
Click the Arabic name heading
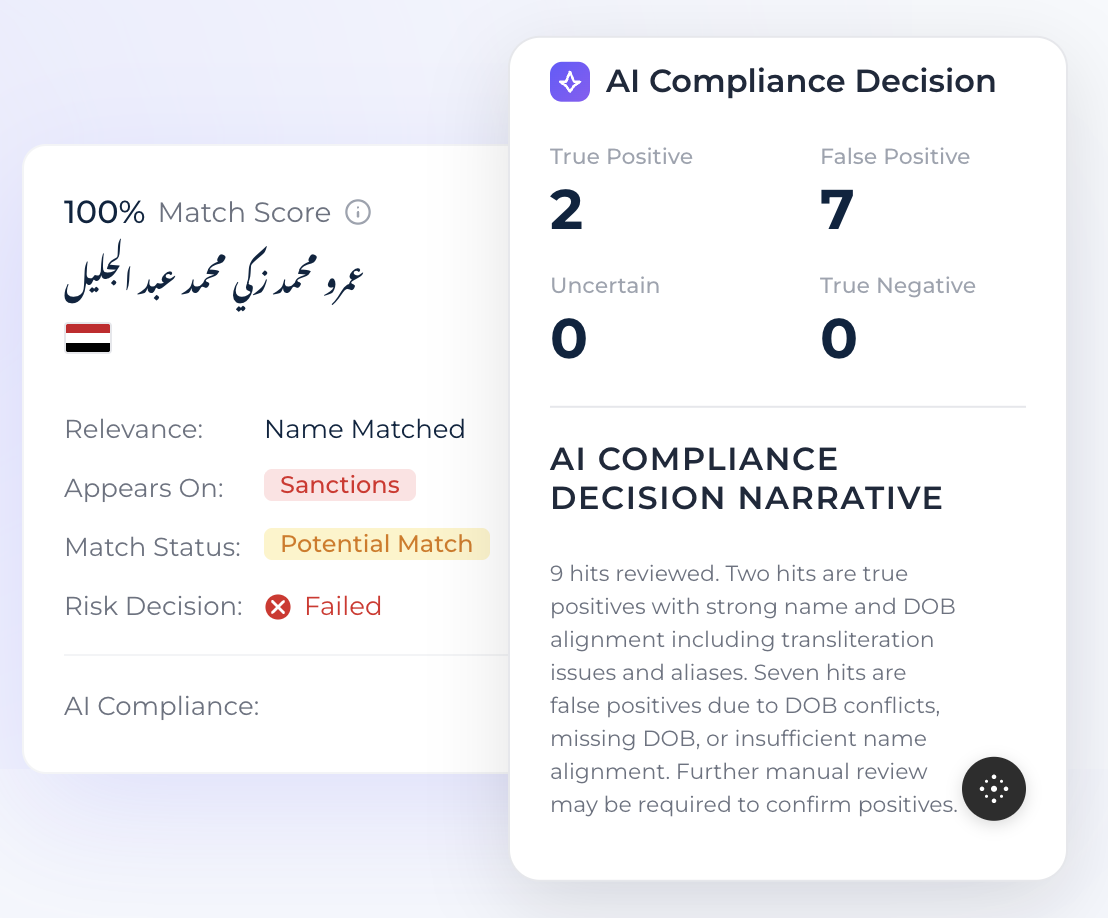(212, 273)
